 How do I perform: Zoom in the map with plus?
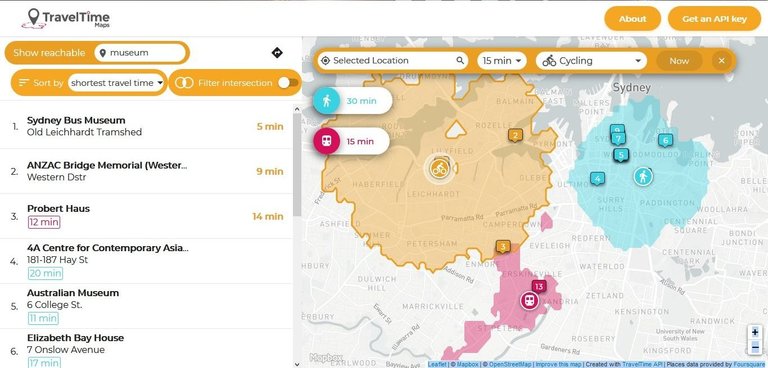pyautogui.click(x=755, y=332)
